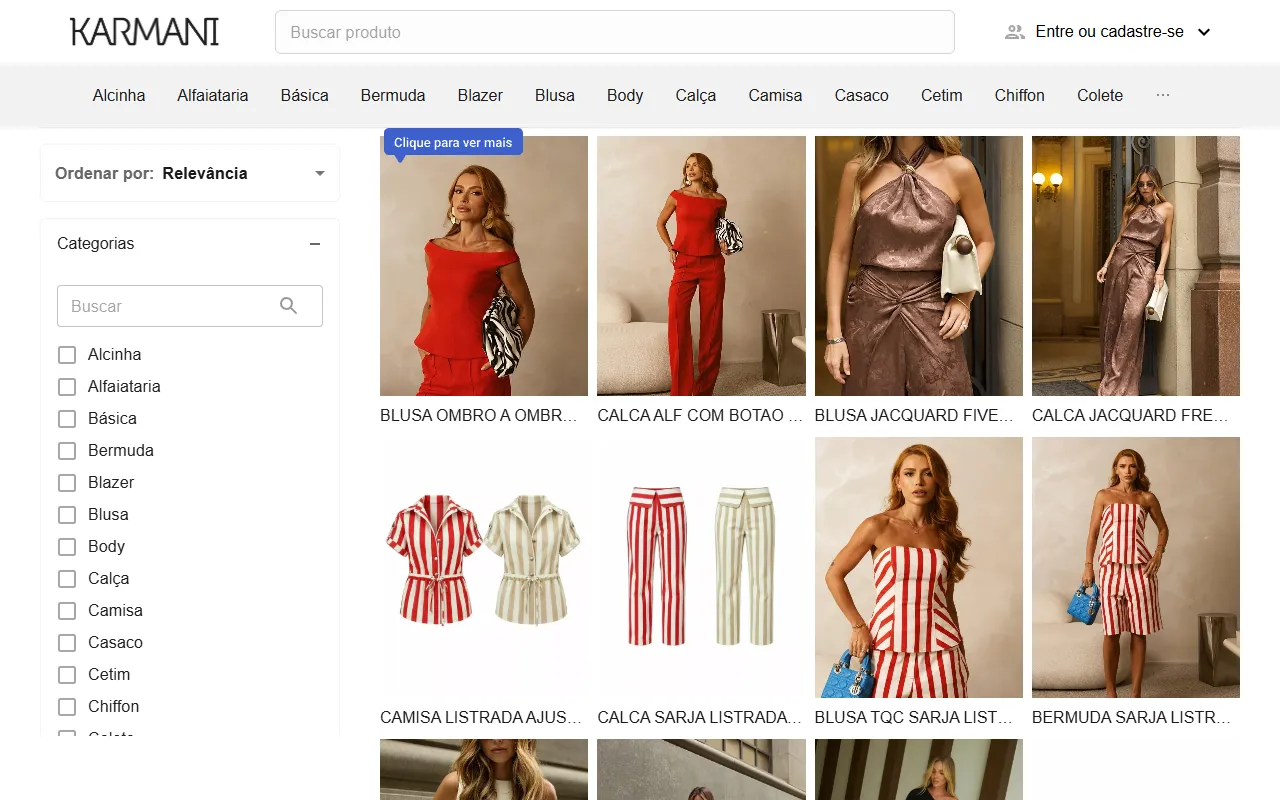Focus the Buscar categories input field

click(x=190, y=306)
